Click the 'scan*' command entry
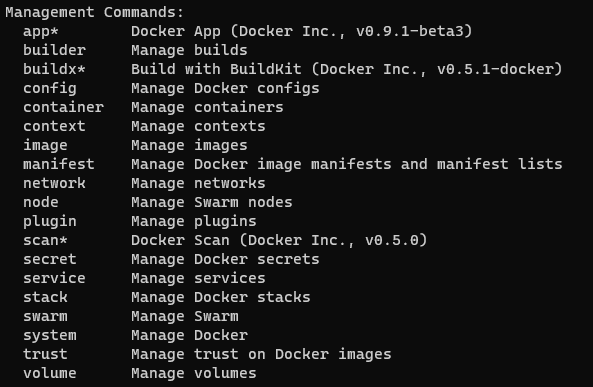 (45, 240)
